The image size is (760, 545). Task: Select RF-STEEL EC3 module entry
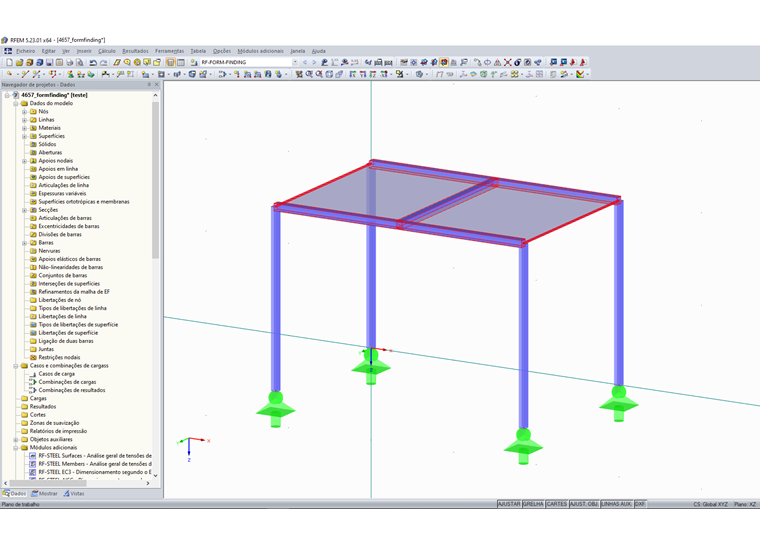95,472
